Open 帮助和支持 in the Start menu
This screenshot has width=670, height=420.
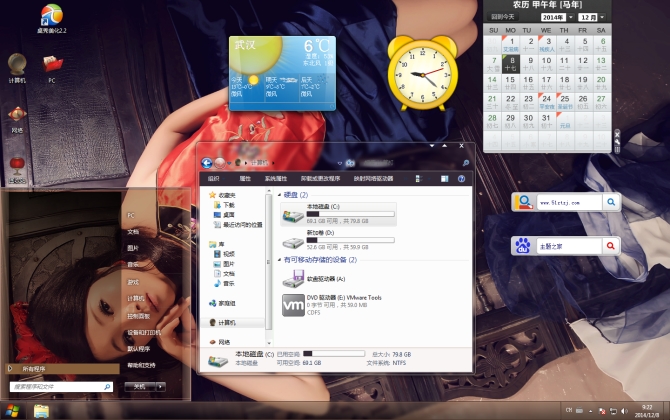tap(141, 365)
